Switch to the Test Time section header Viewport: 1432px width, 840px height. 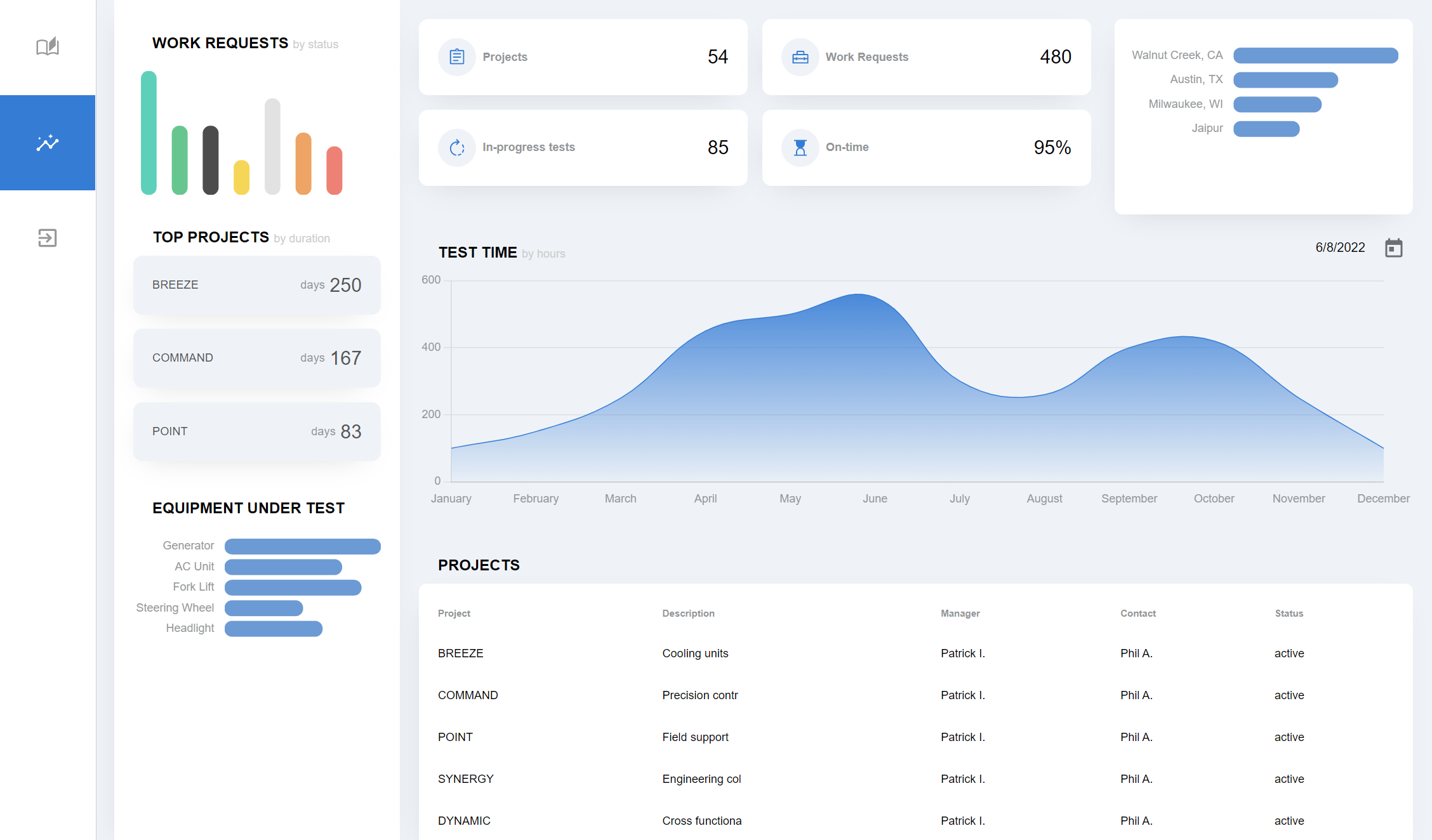click(477, 252)
